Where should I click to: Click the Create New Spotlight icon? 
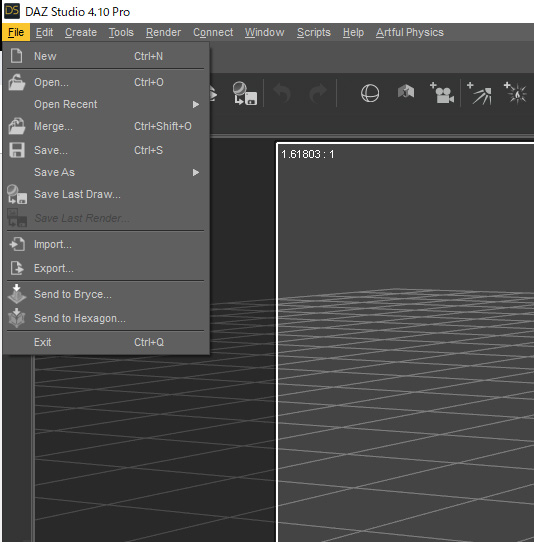tap(479, 93)
